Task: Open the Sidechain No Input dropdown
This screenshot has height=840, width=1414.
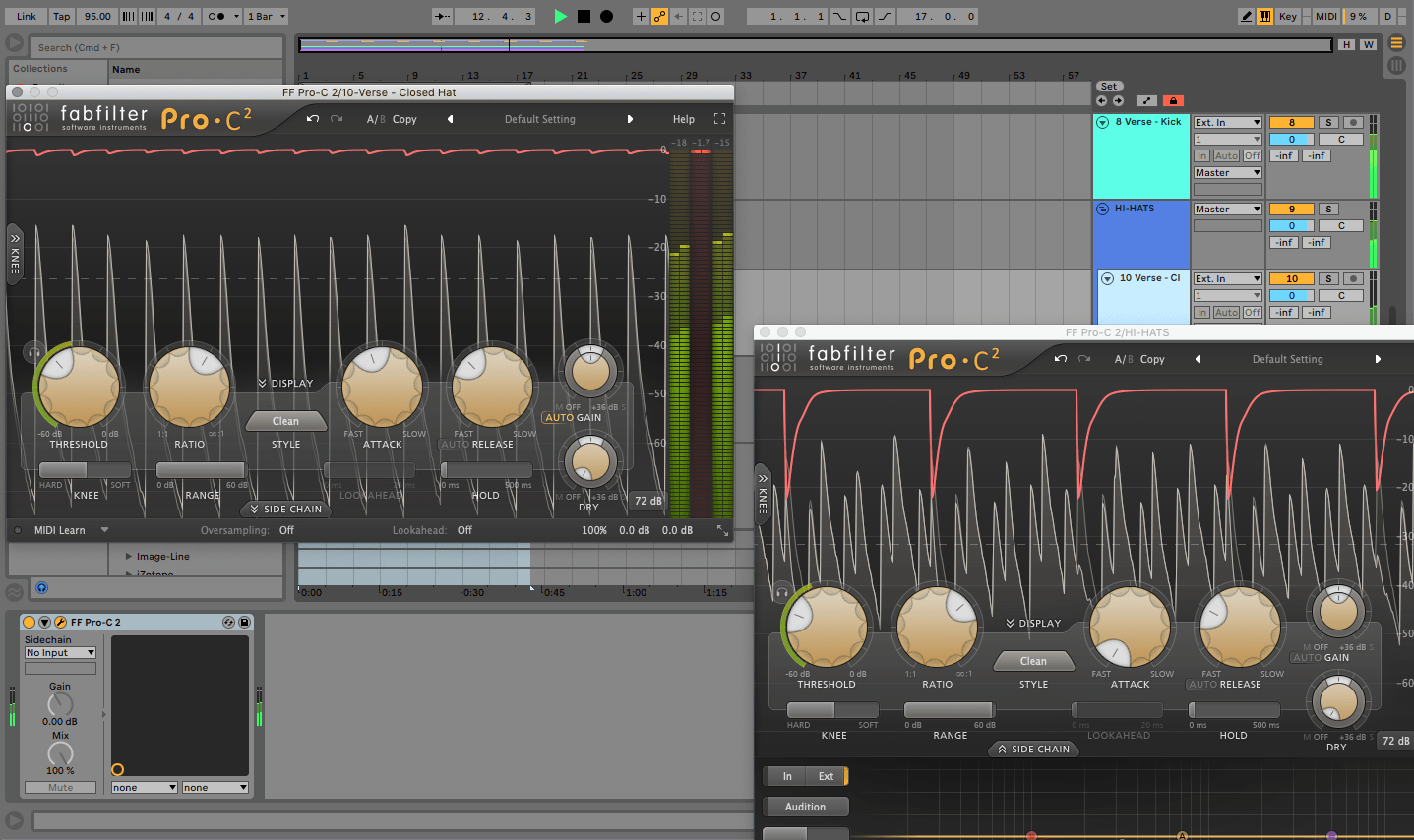Action: point(59,652)
